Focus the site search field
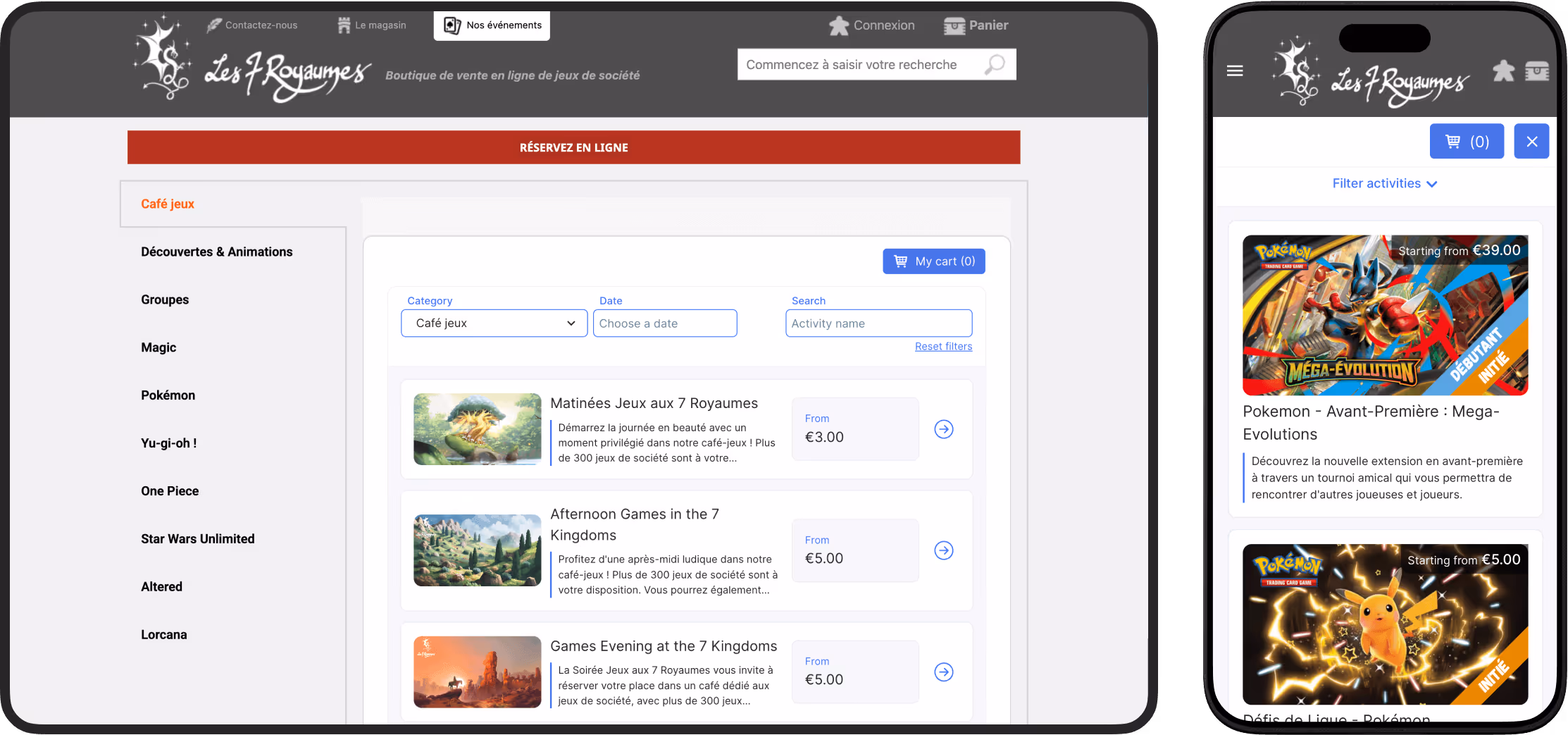The width and height of the screenshot is (1568, 735). (x=876, y=65)
